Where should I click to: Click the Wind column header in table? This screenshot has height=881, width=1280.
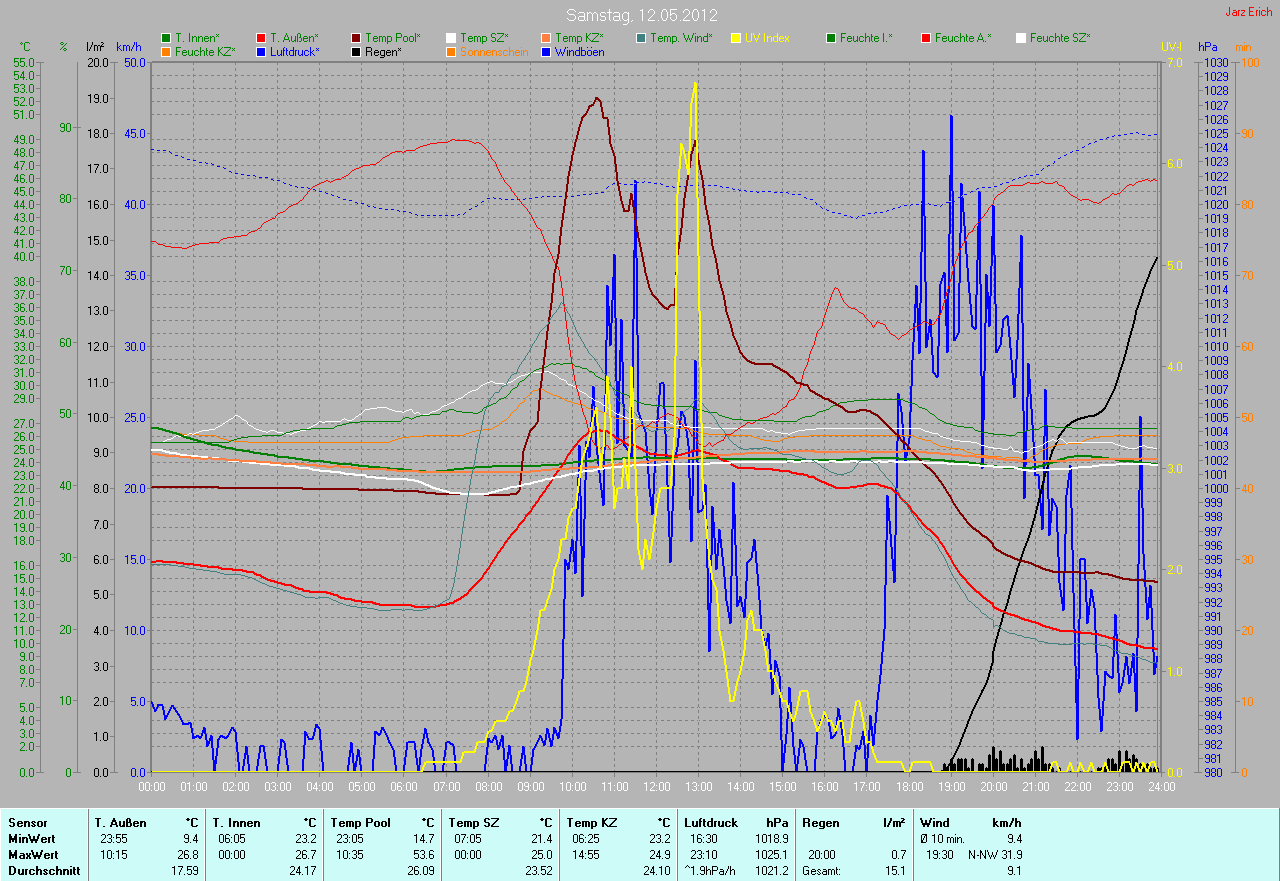pos(935,822)
